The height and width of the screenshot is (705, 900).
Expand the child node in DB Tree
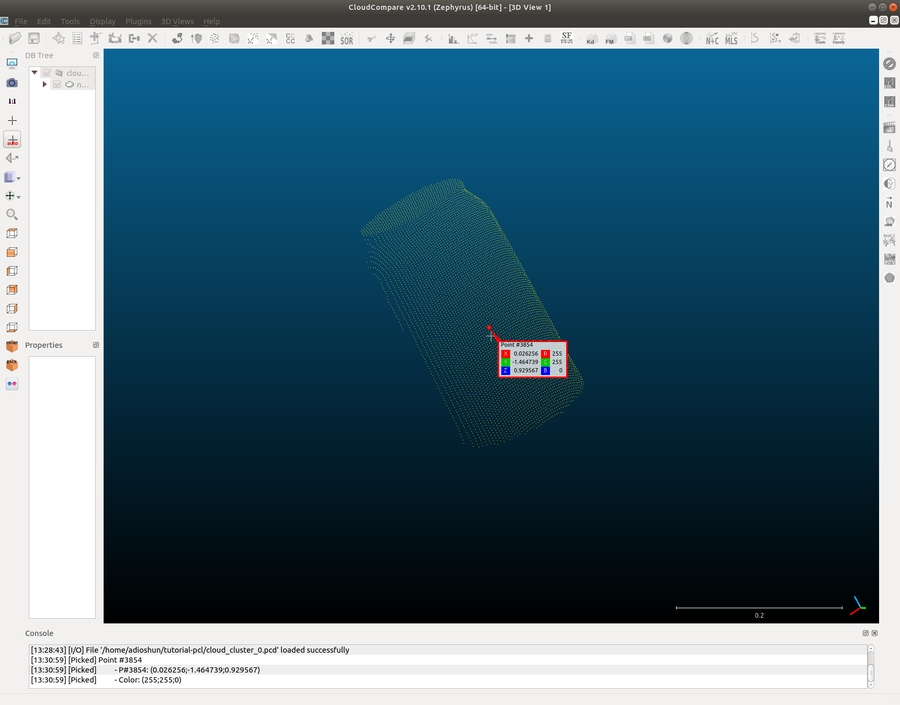coord(45,85)
